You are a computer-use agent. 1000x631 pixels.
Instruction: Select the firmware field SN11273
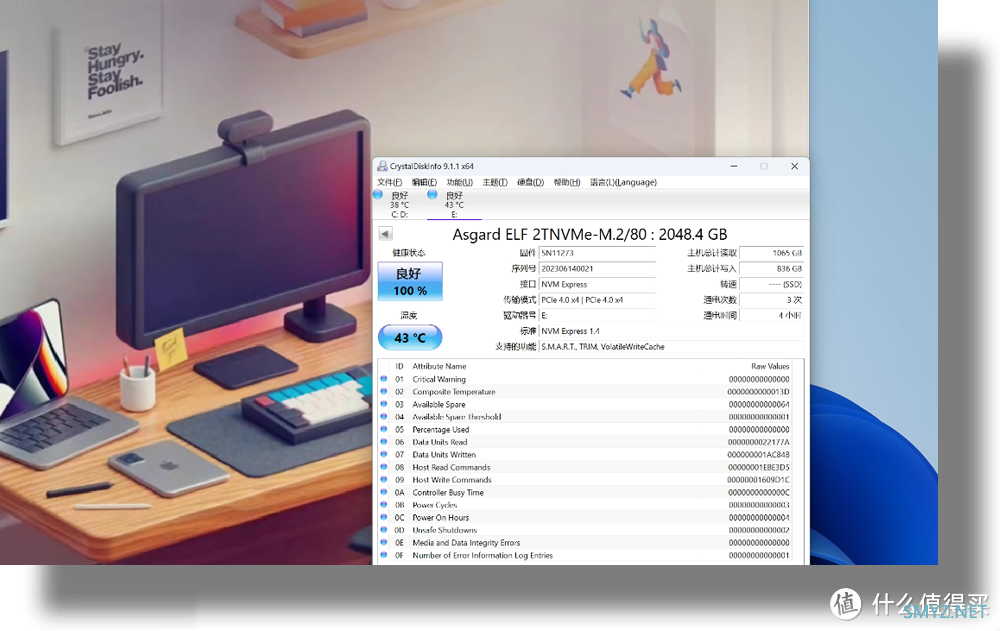pos(597,253)
